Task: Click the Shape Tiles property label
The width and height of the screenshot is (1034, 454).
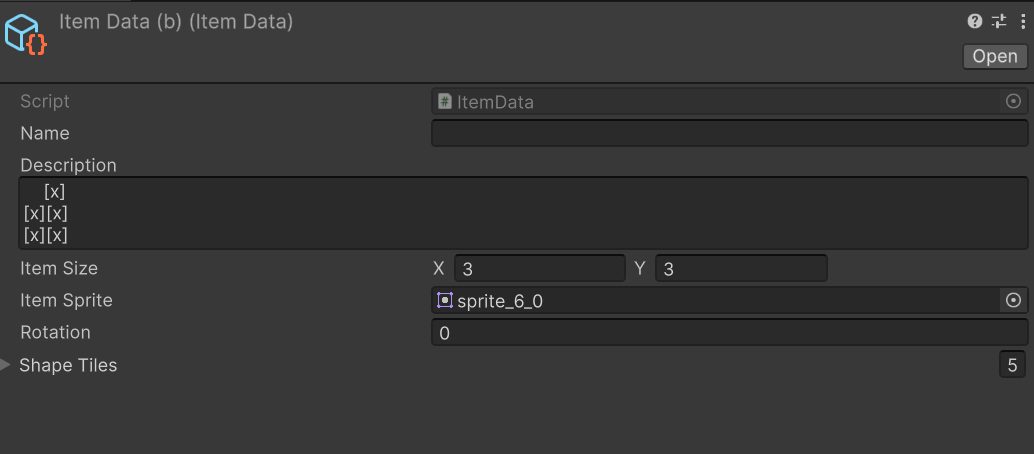Action: pos(68,365)
